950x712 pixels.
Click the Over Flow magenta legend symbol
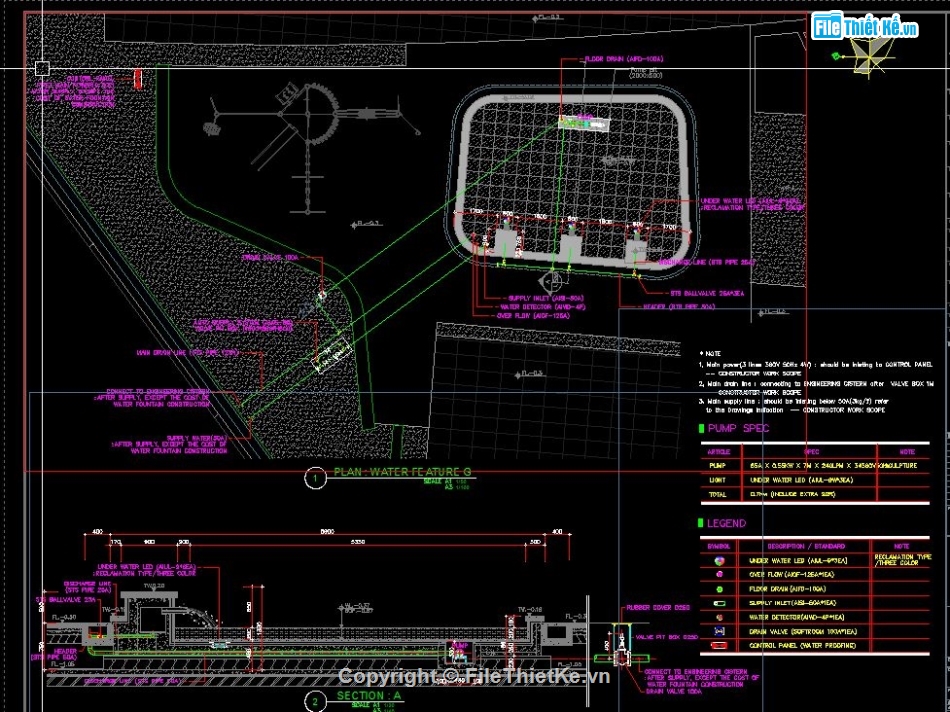(719, 574)
